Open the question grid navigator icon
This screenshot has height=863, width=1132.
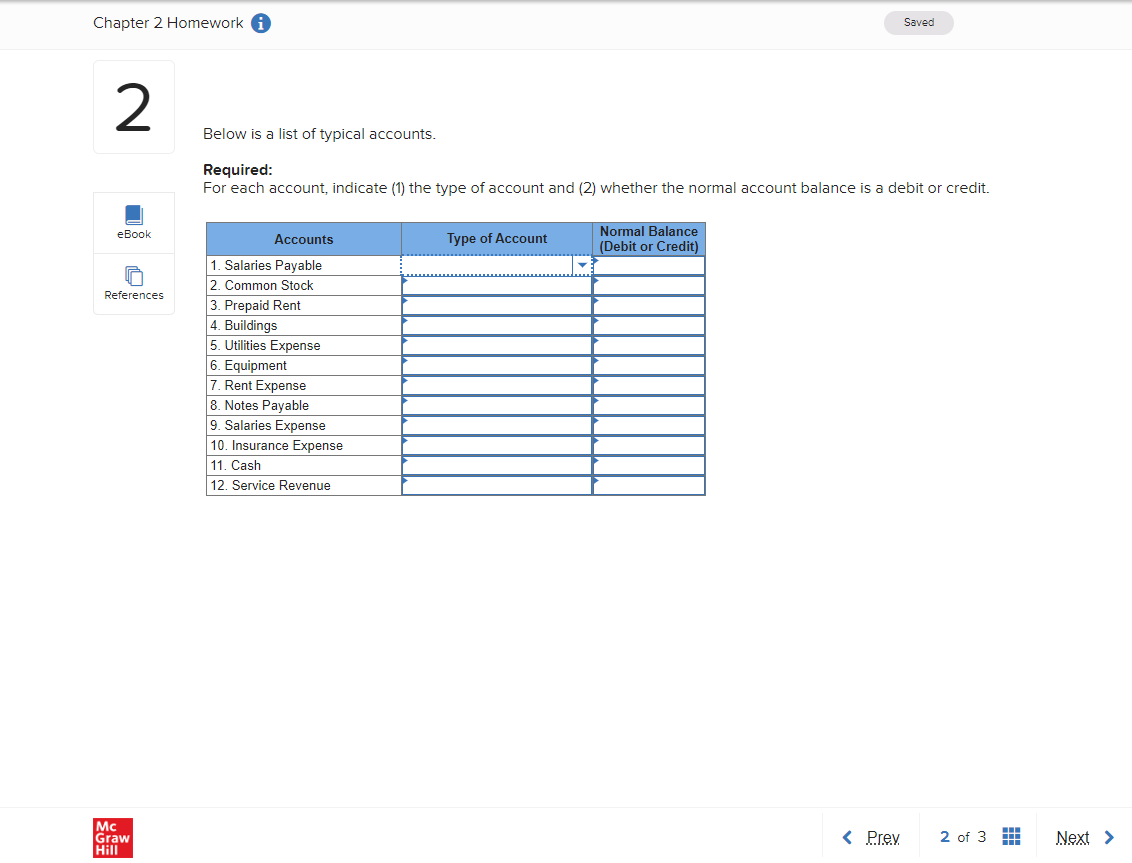tap(1011, 836)
